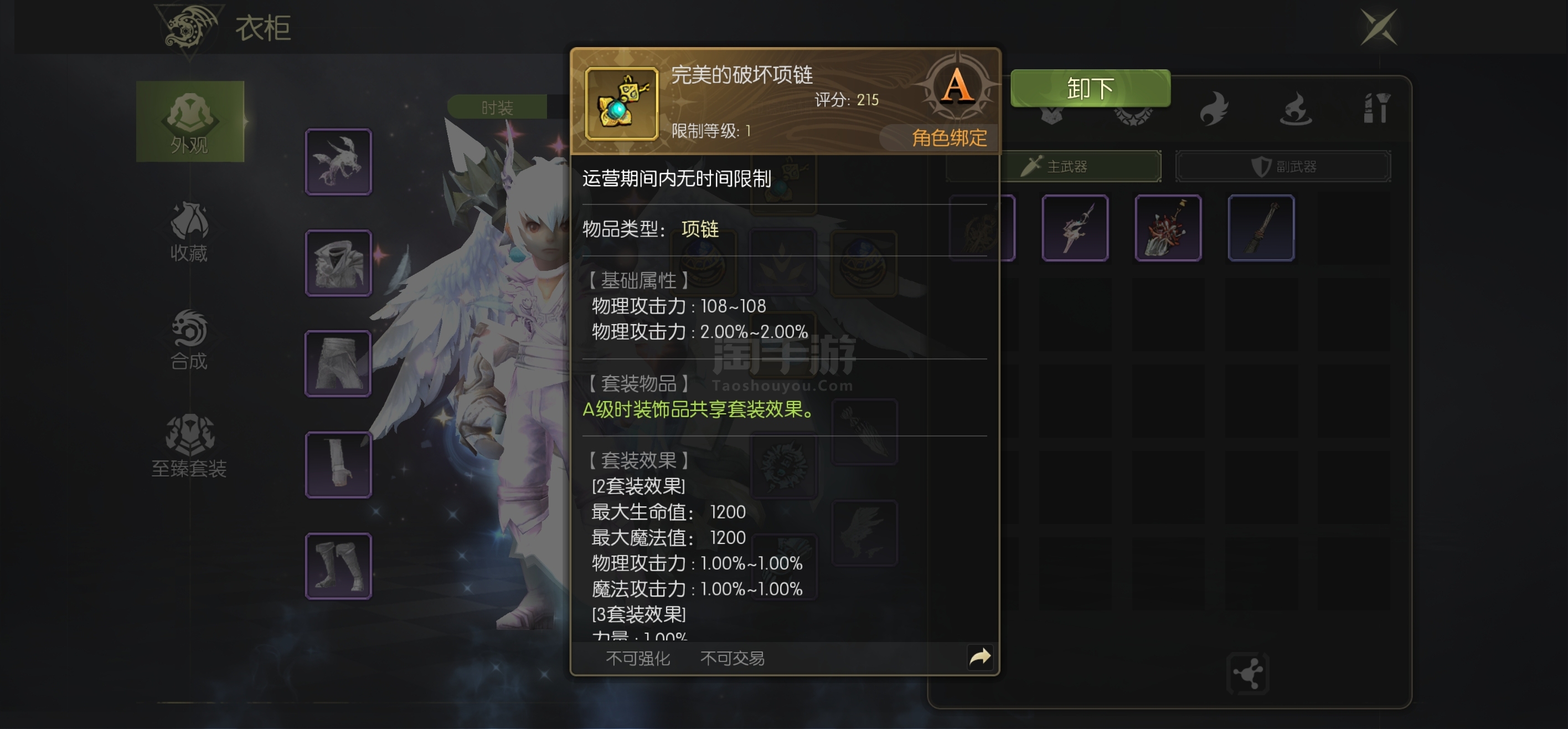The height and width of the screenshot is (729, 1568).
Task: Select the red spiked weapon thumbnail
Action: click(x=1168, y=228)
